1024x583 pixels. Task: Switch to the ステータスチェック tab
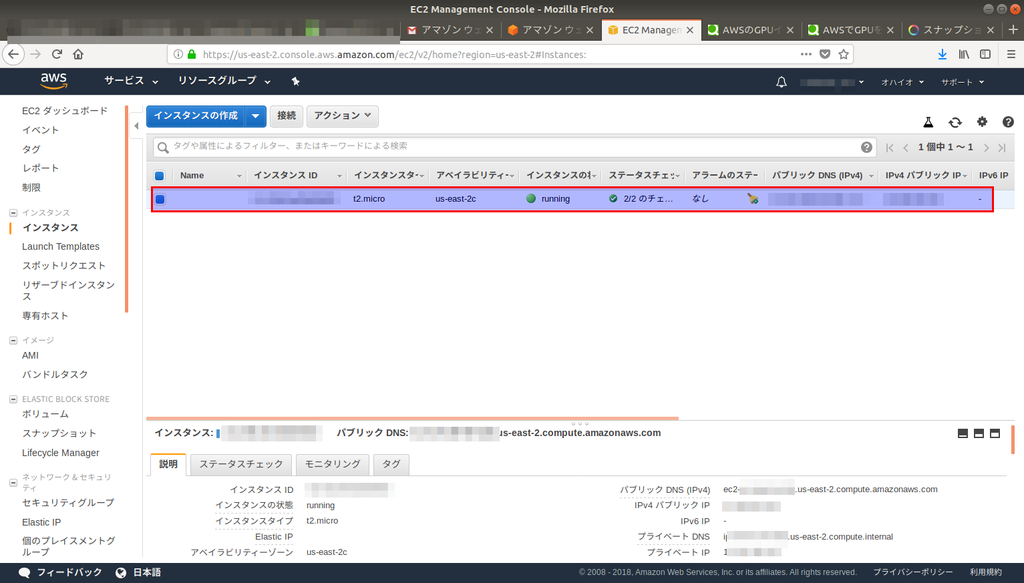[241, 464]
